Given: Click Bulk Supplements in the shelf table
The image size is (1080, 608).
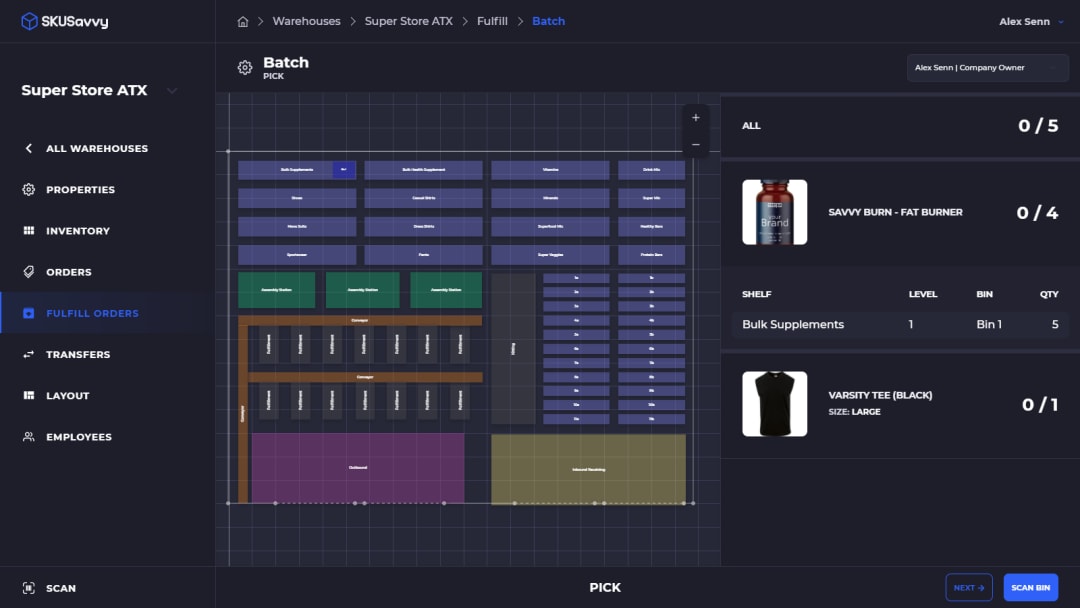Looking at the screenshot, I should (x=793, y=324).
